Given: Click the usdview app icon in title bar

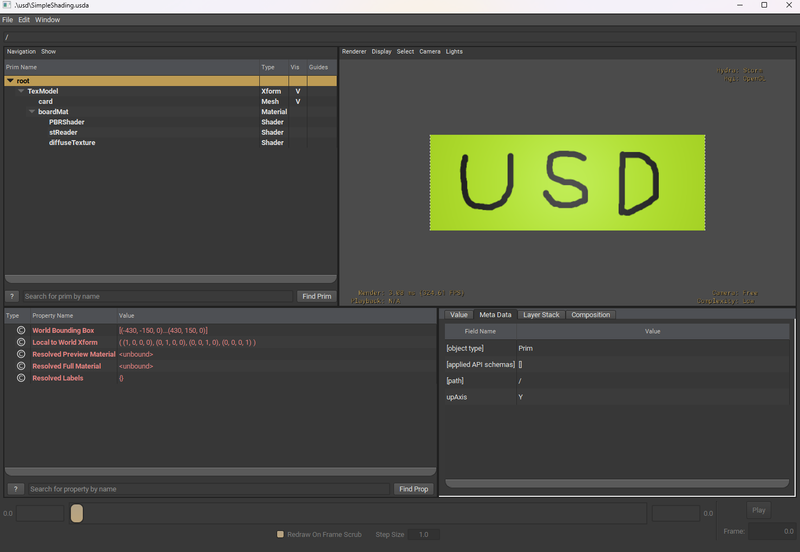Looking at the screenshot, I should tap(6, 5).
